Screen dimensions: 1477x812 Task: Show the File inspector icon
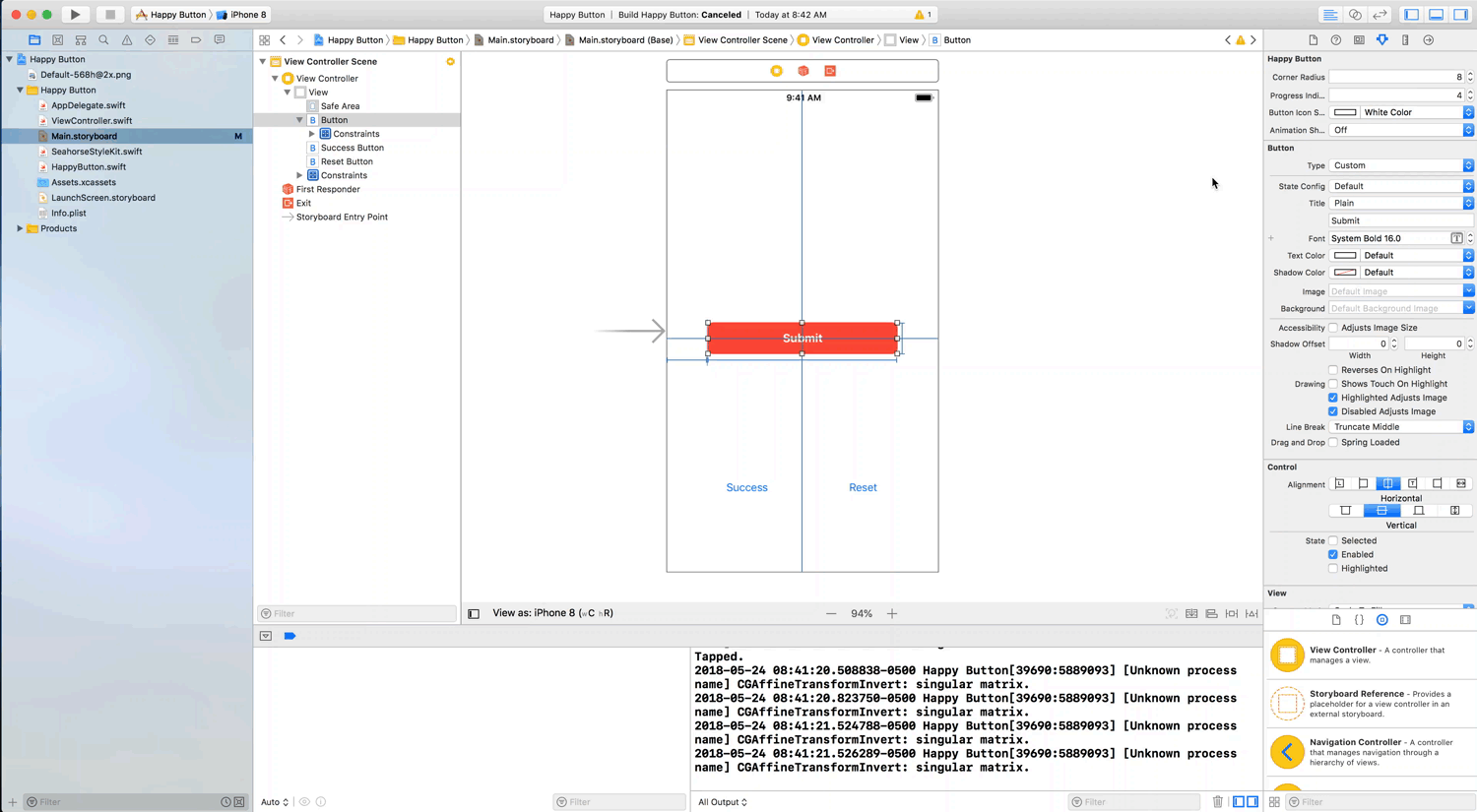[1313, 40]
